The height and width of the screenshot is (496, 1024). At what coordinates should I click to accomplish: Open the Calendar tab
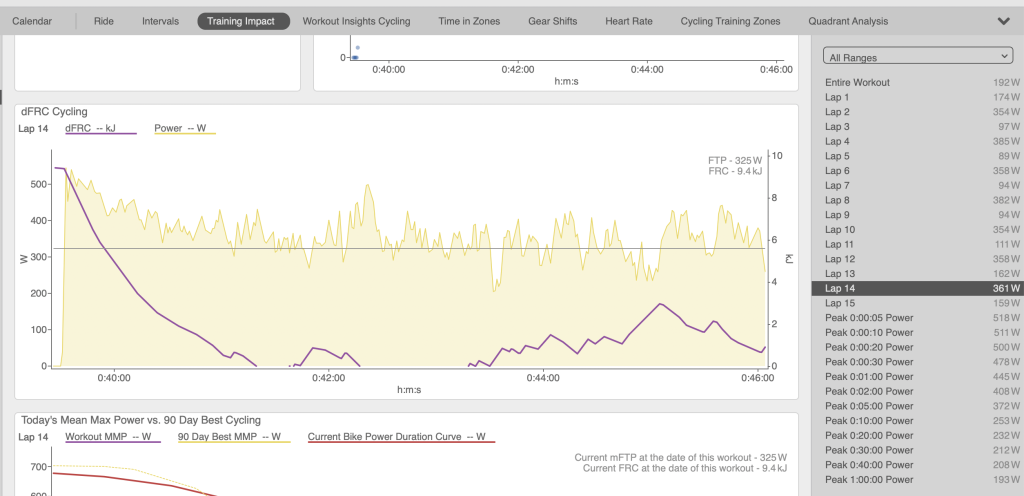click(x=32, y=21)
